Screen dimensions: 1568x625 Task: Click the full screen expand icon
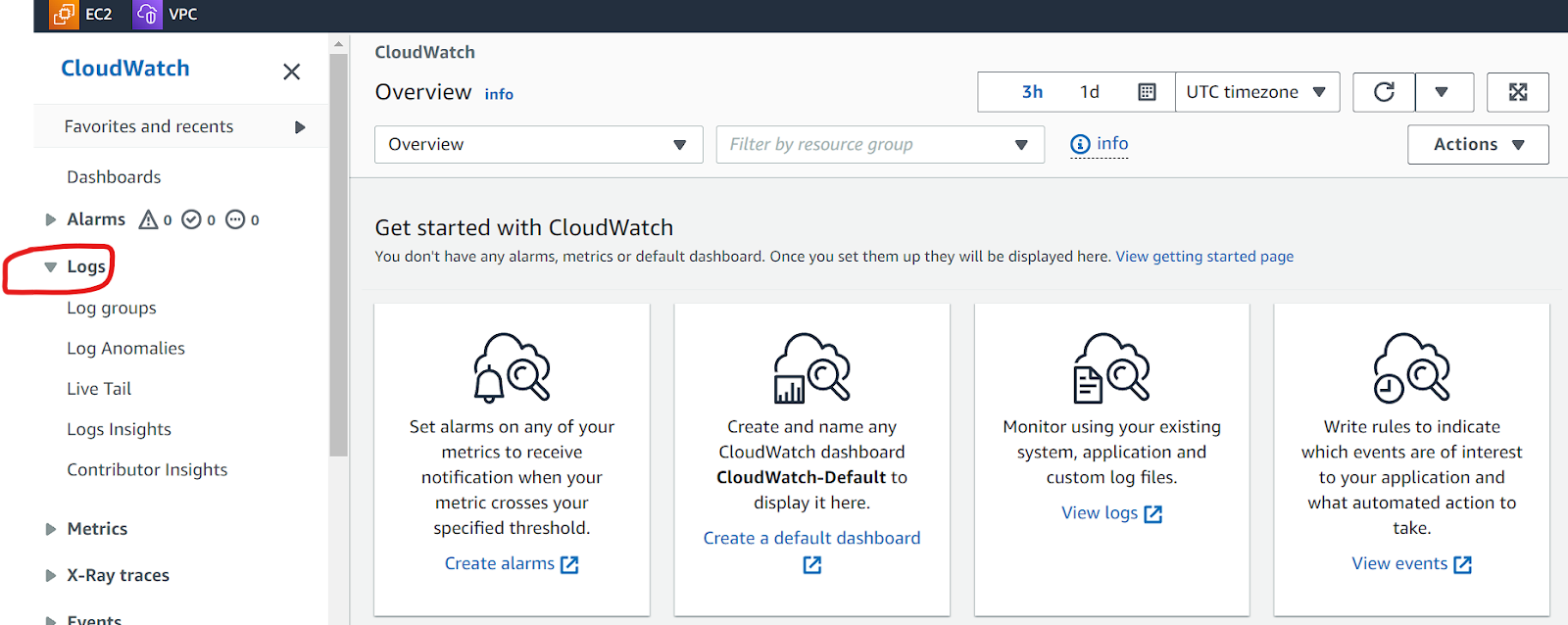tap(1518, 92)
